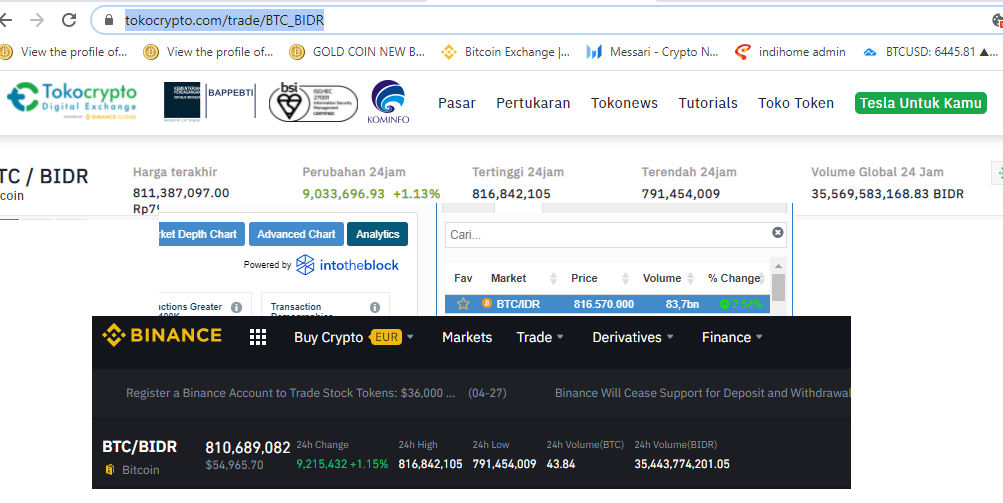Click the +1.13% Perubahan 24jam value
Image resolution: width=1003 pixels, height=503 pixels.
[x=416, y=193]
